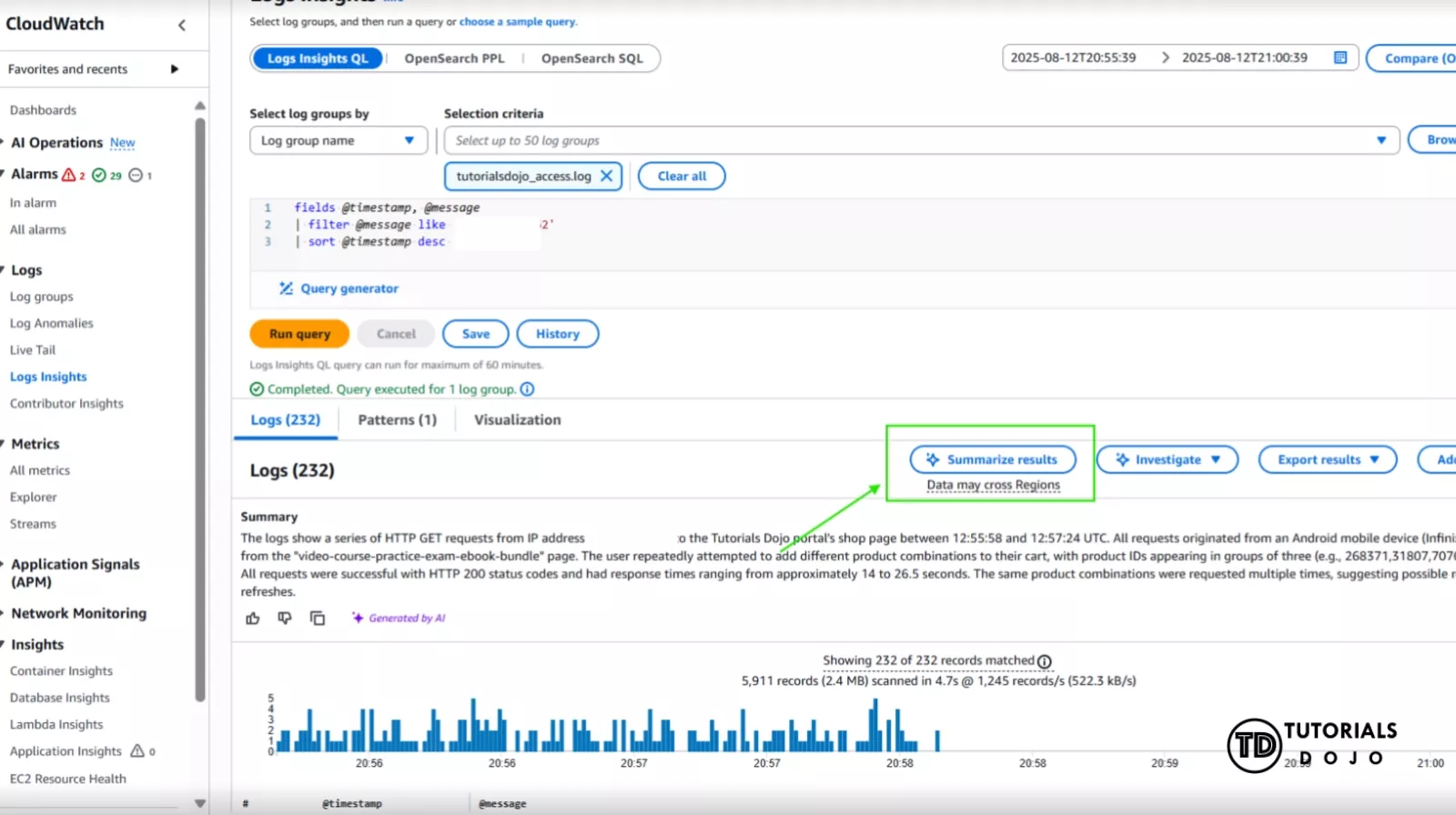
Task: Open Application Insights
Action: point(66,751)
